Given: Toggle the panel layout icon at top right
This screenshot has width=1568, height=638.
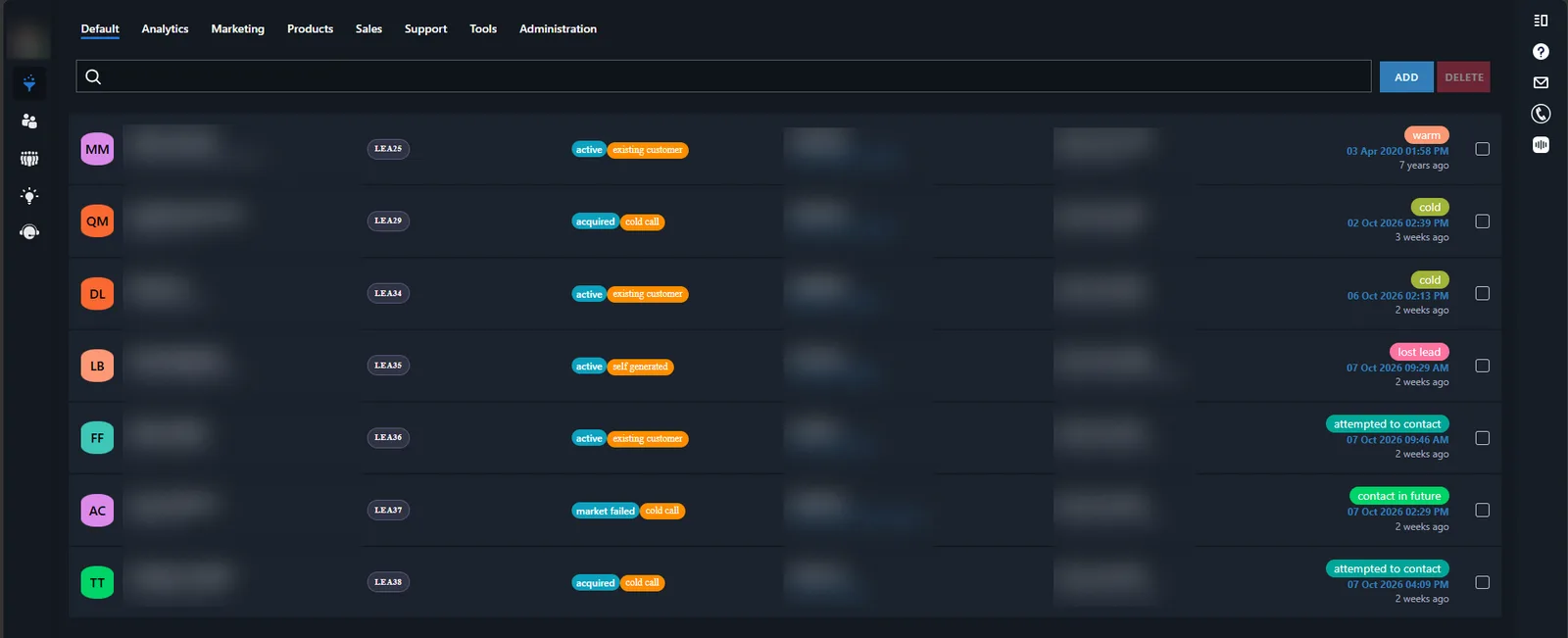Looking at the screenshot, I should click(1541, 21).
